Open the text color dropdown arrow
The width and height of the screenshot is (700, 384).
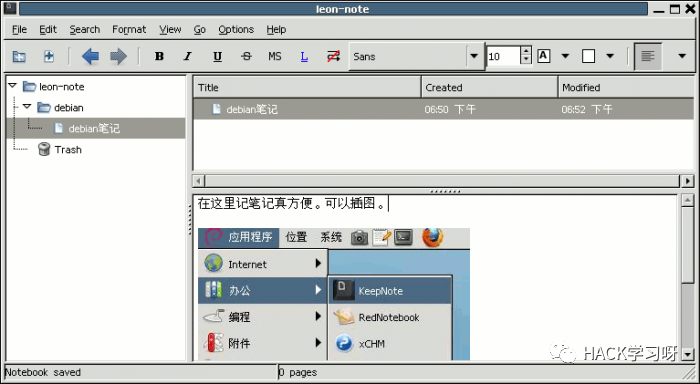[x=565, y=56]
